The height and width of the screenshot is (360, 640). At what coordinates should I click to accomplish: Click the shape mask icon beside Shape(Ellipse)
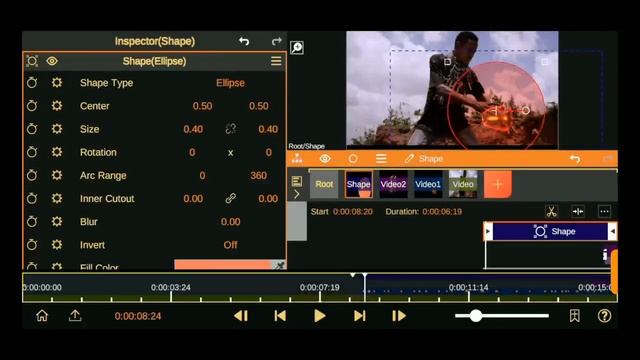pyautogui.click(x=32, y=61)
